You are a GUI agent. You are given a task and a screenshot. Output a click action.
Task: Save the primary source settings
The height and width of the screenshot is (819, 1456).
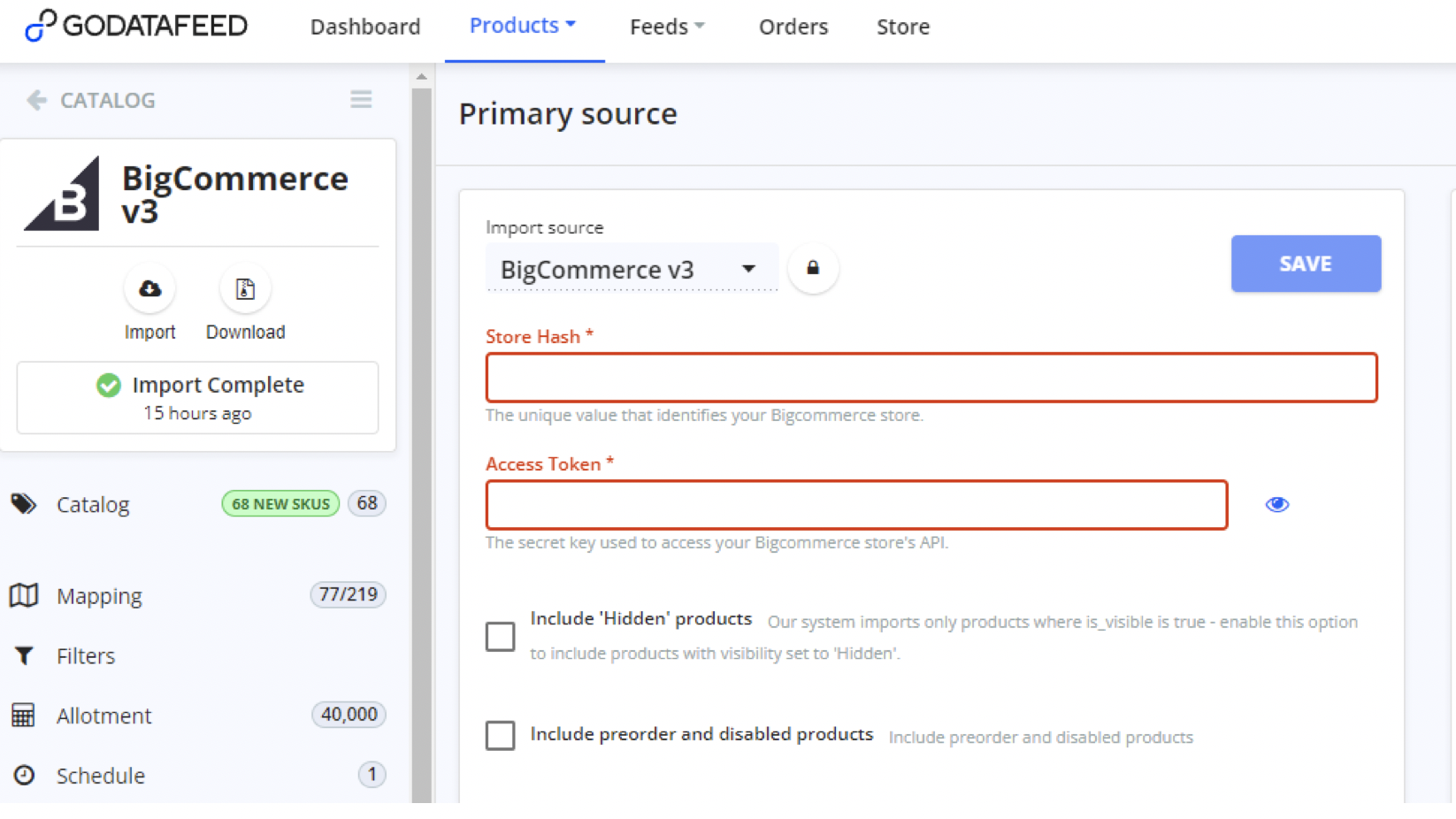1306,264
